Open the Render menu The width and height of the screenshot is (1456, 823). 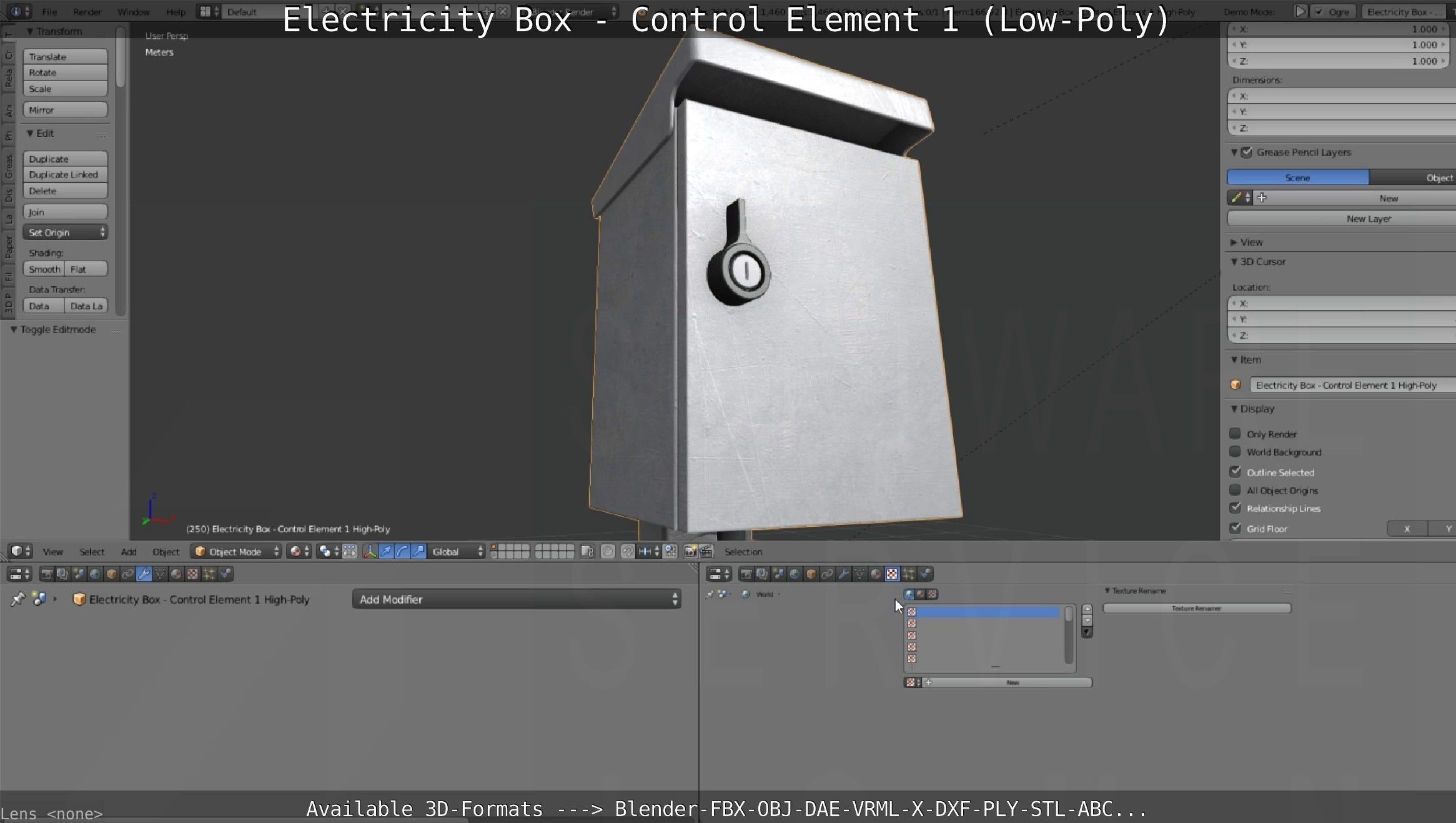[x=87, y=12]
